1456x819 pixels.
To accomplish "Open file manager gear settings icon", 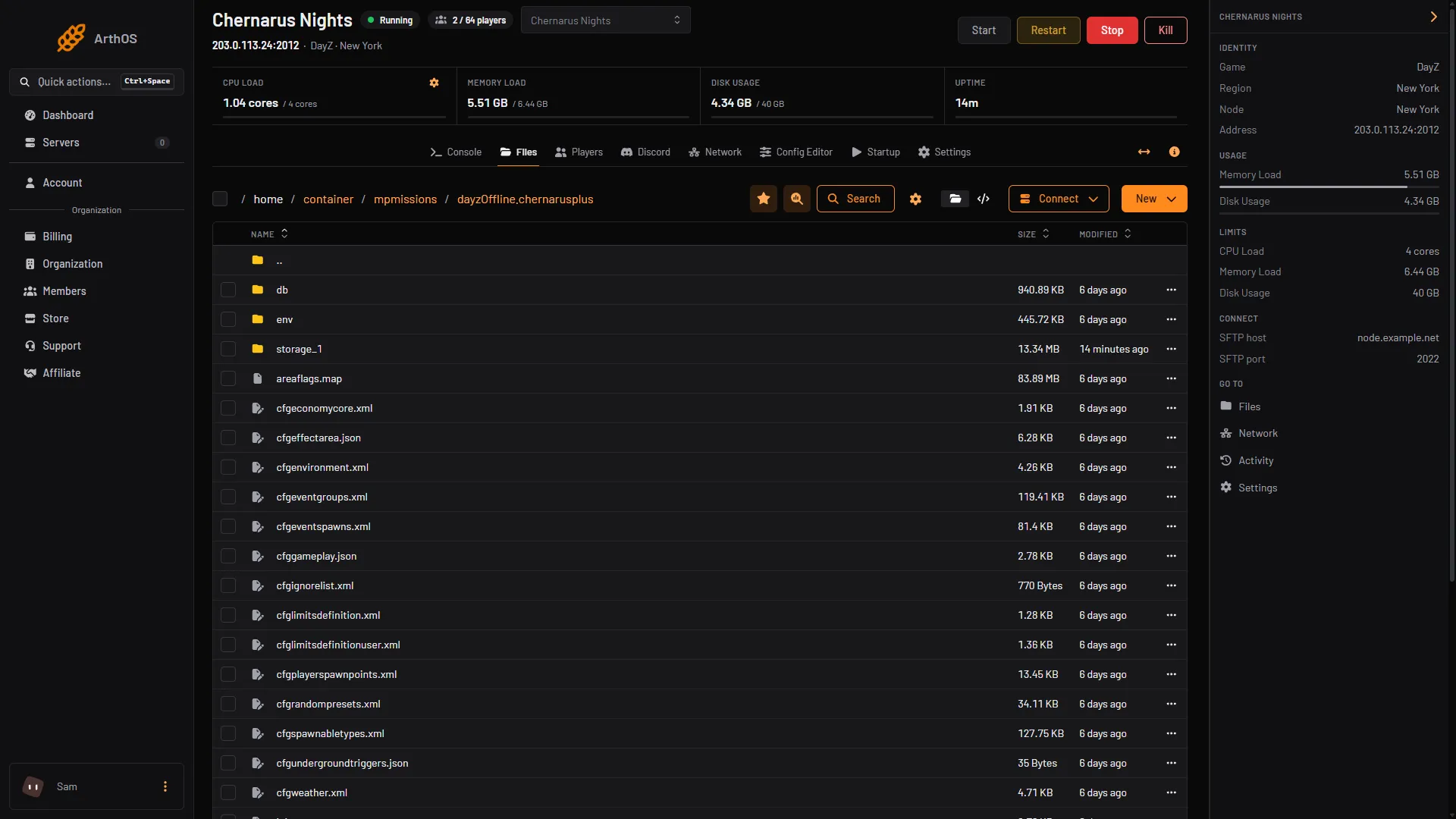I will click(x=915, y=199).
